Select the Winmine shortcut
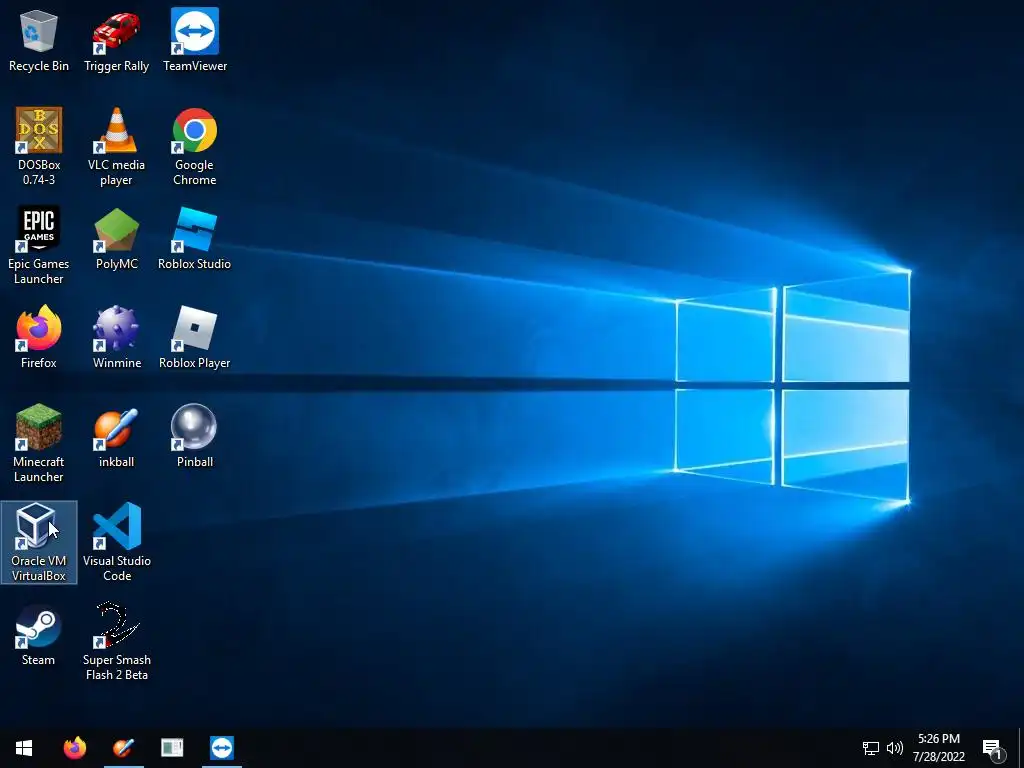1024x768 pixels. (x=116, y=338)
